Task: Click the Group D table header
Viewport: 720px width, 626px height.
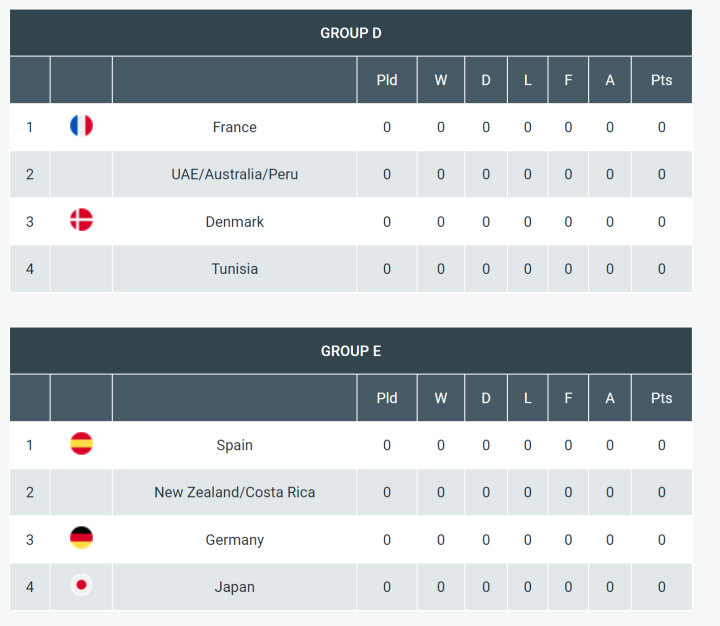Action: [350, 33]
